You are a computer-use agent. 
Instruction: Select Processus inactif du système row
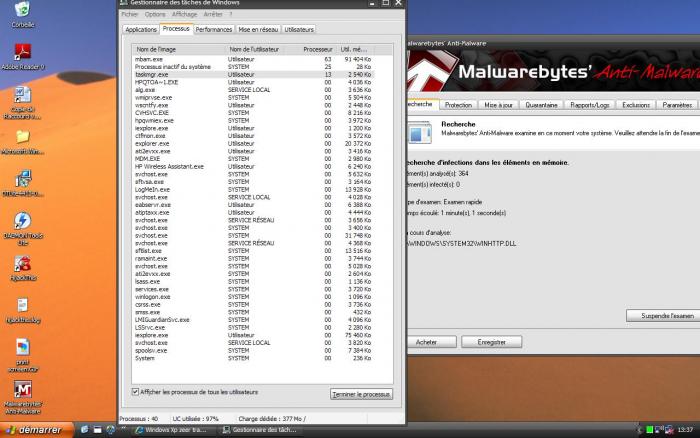pos(253,67)
